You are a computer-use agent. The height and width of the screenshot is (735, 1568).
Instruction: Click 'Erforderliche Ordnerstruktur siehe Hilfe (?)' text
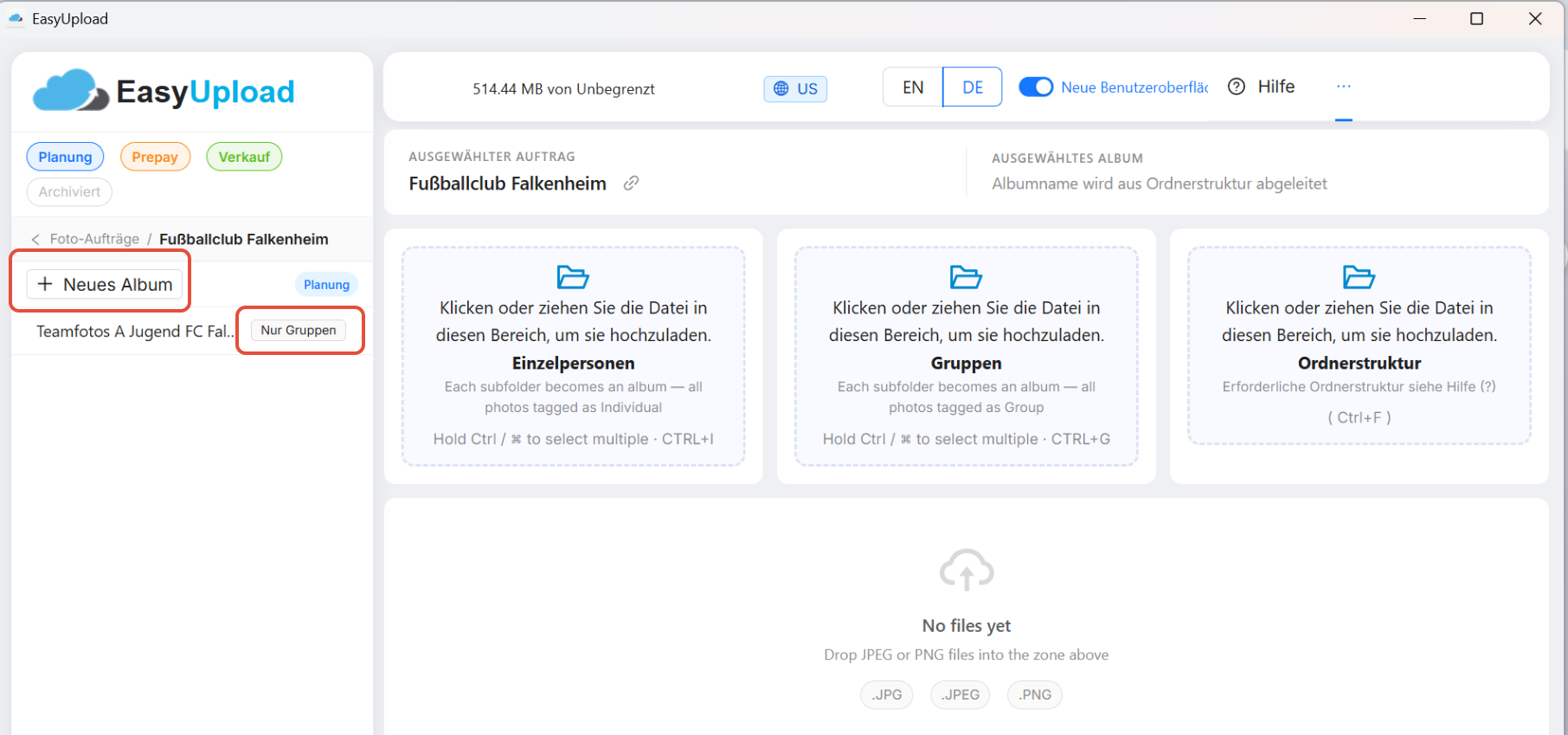(x=1359, y=386)
